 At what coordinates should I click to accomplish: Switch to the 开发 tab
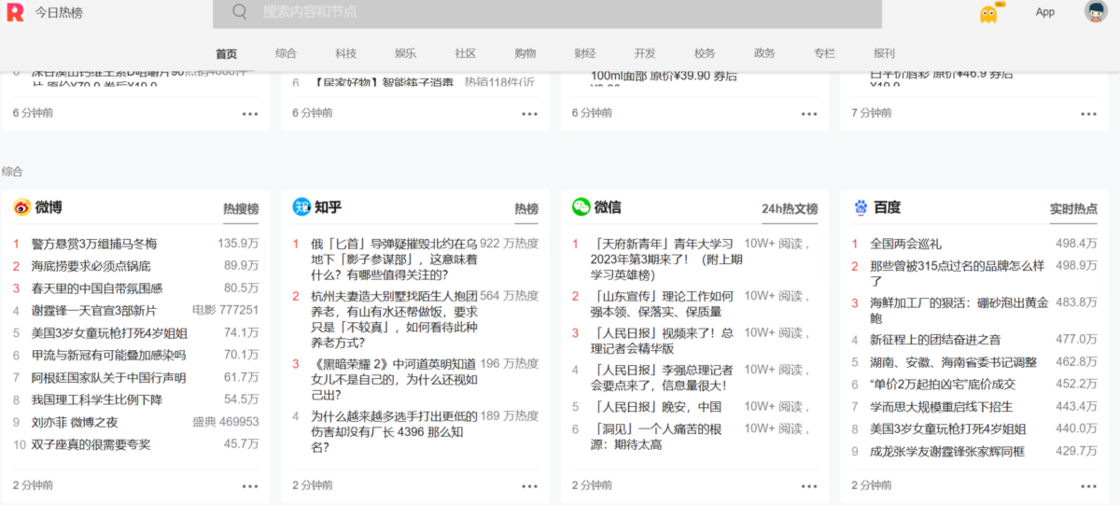point(645,54)
